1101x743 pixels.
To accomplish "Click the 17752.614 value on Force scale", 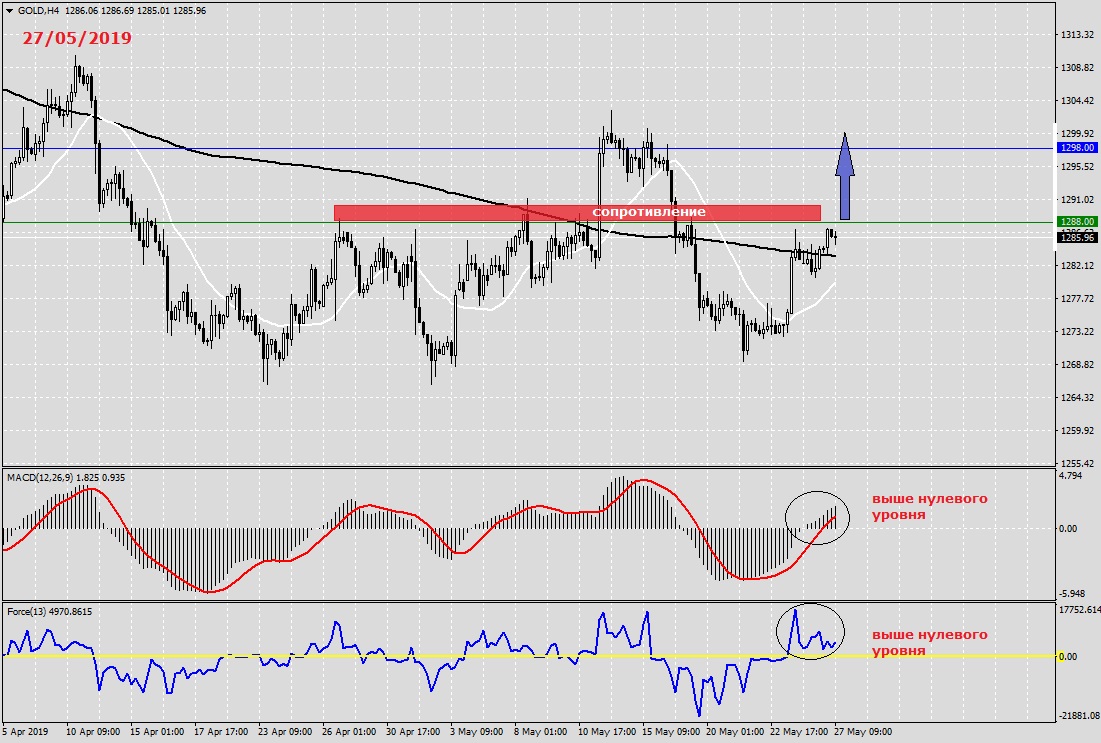I will (x=1080, y=609).
